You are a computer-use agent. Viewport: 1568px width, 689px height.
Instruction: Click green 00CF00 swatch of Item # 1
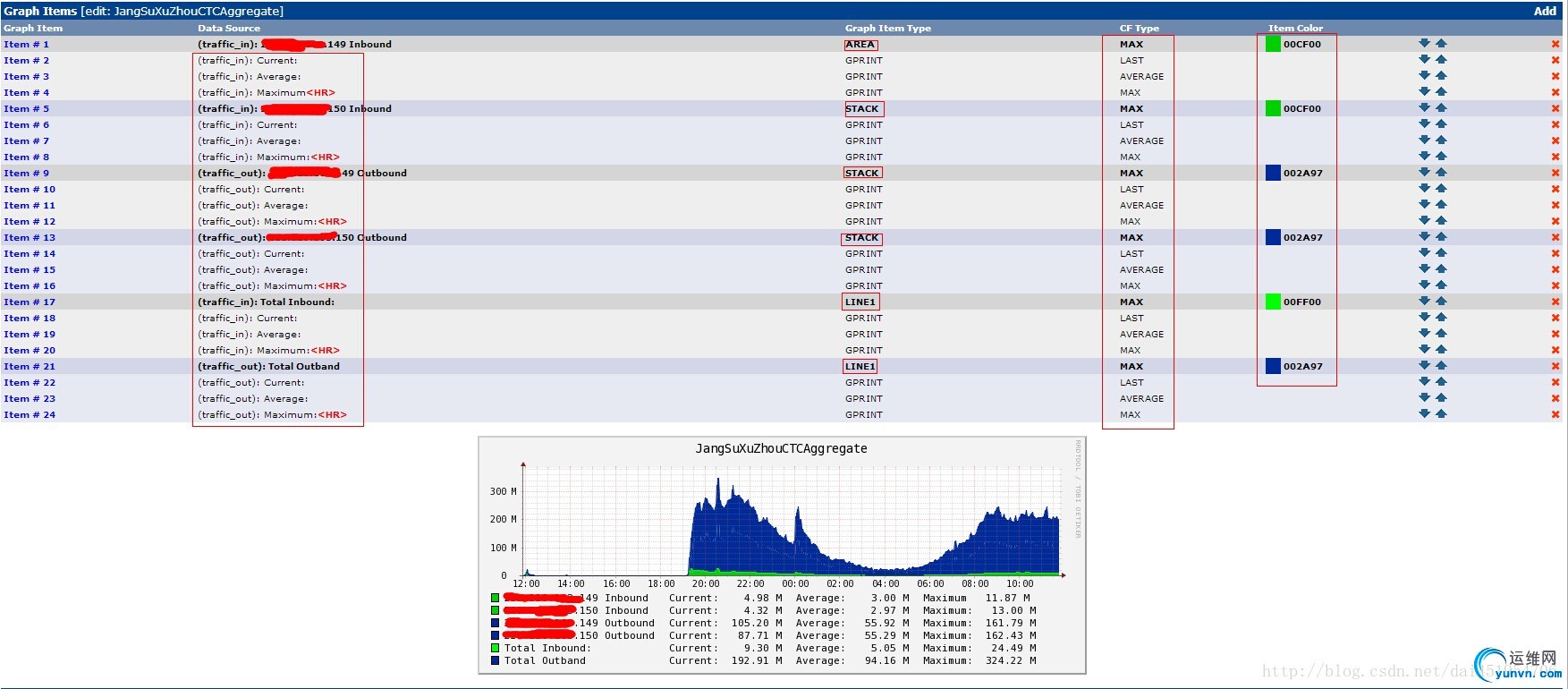coord(1273,44)
